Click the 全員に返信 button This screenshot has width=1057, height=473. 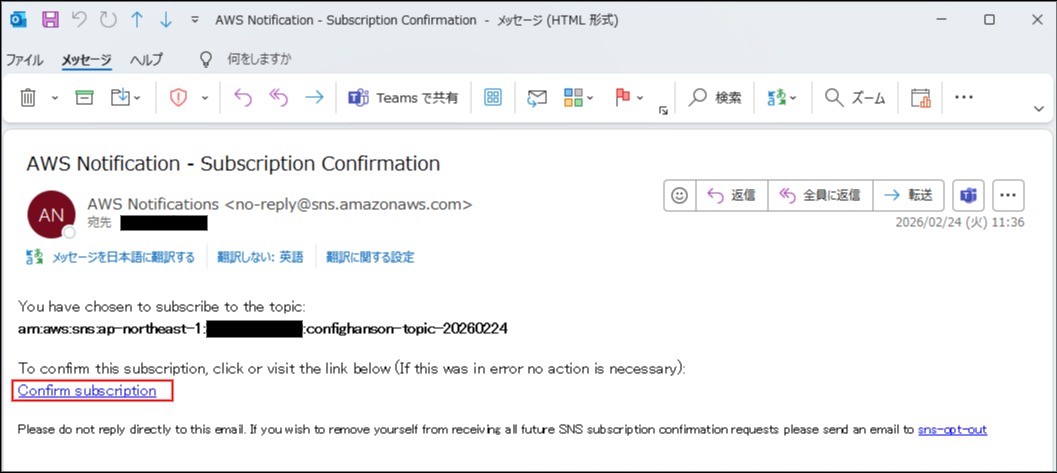pyautogui.click(x=820, y=195)
